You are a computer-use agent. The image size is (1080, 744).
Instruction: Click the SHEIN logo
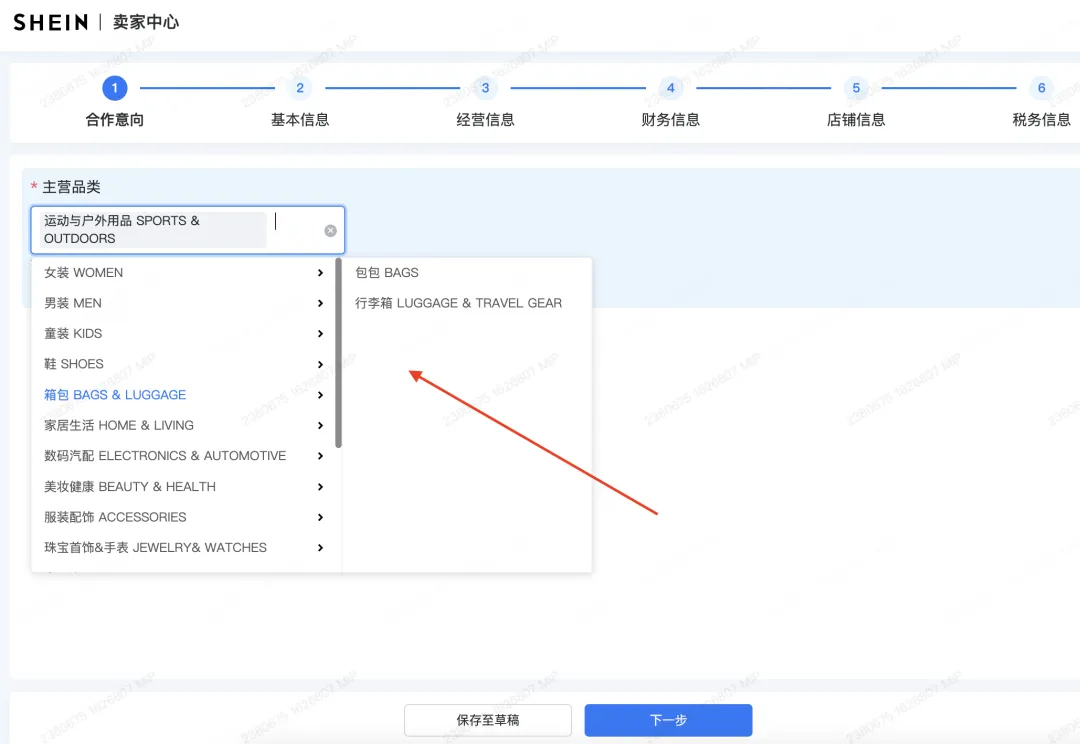[50, 21]
